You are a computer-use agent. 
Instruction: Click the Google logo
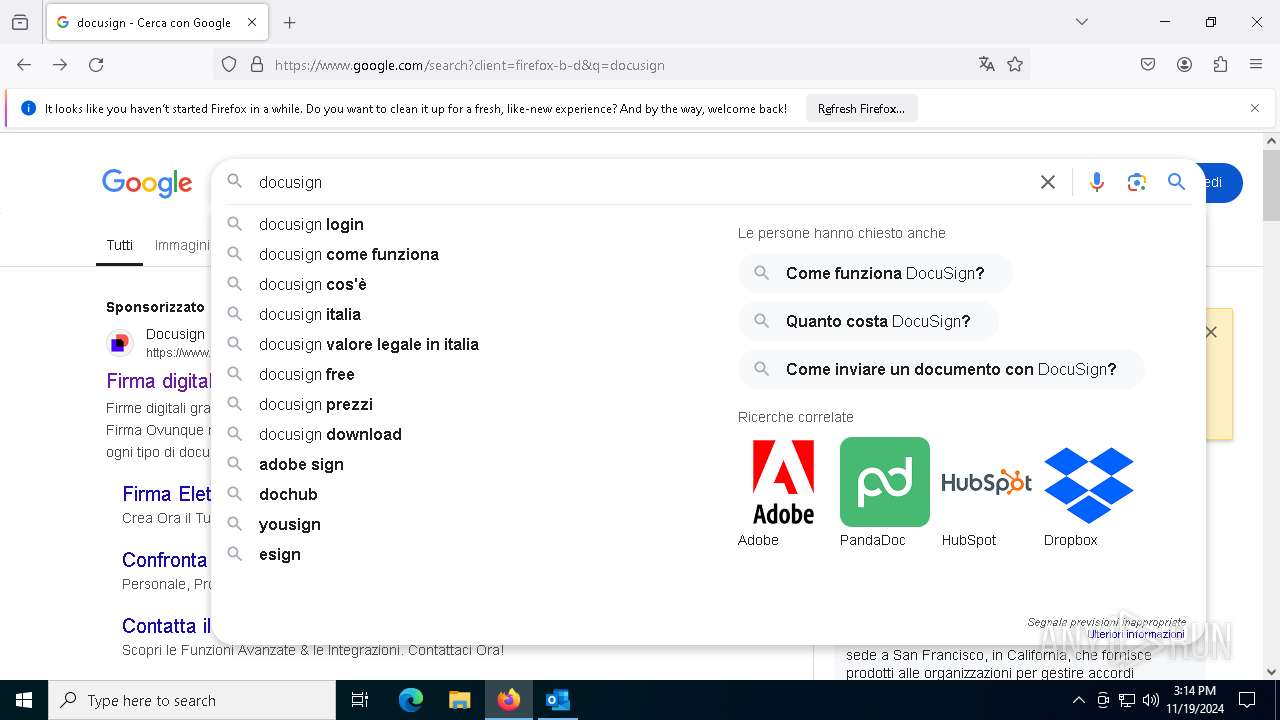click(x=147, y=183)
